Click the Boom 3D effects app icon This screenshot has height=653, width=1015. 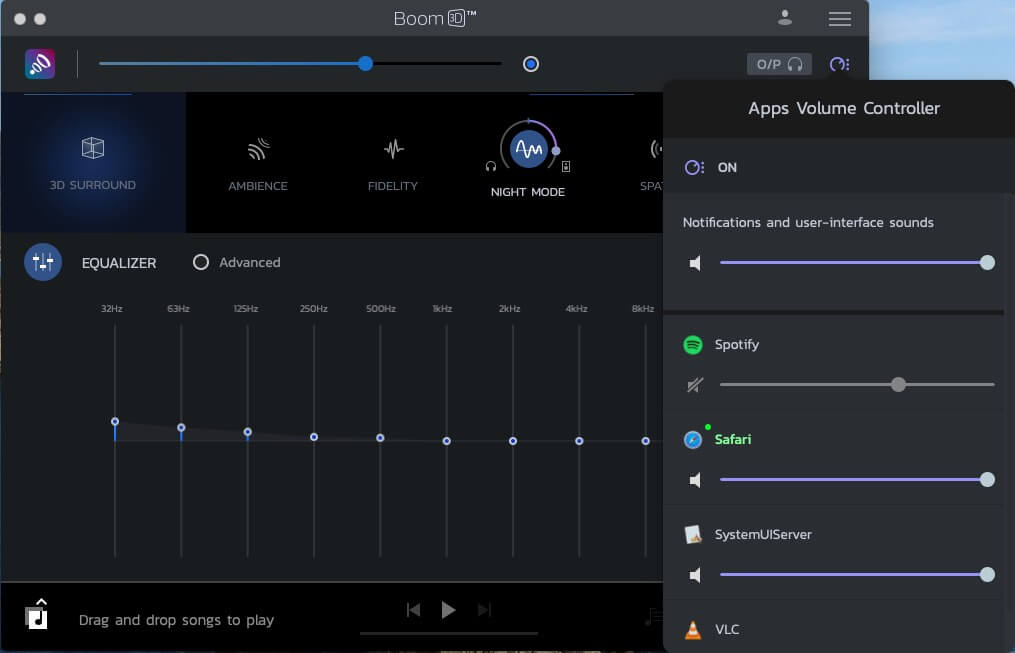tap(40, 64)
